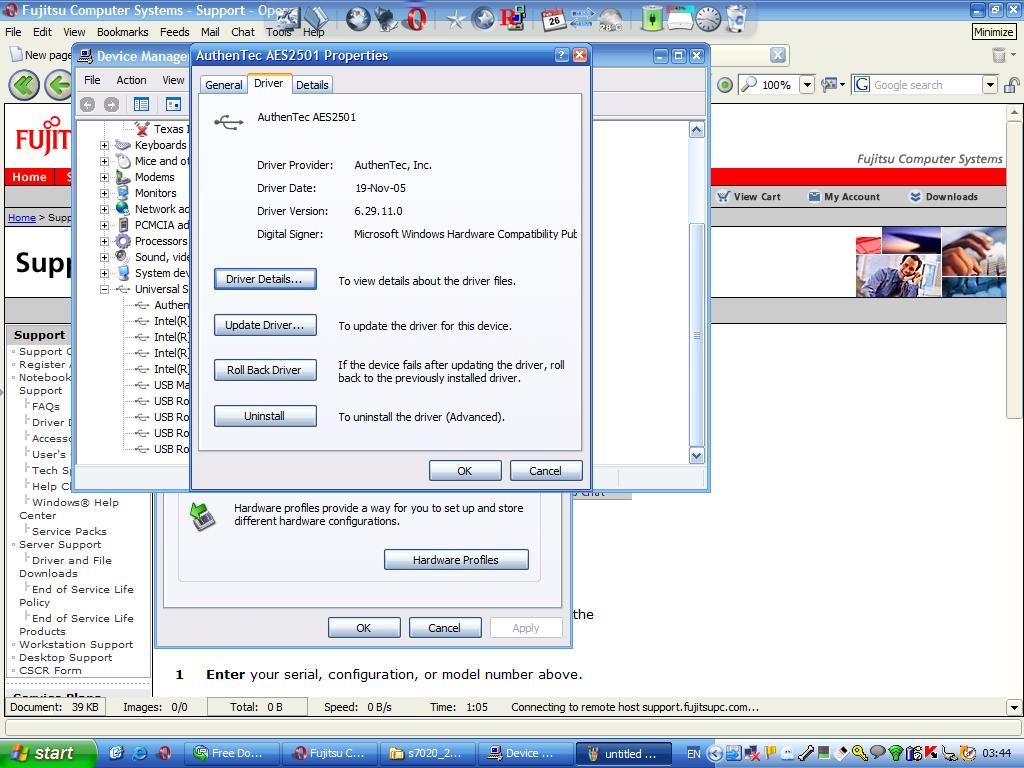Expand the Processors node
This screenshot has height=768, width=1024.
(x=104, y=241)
